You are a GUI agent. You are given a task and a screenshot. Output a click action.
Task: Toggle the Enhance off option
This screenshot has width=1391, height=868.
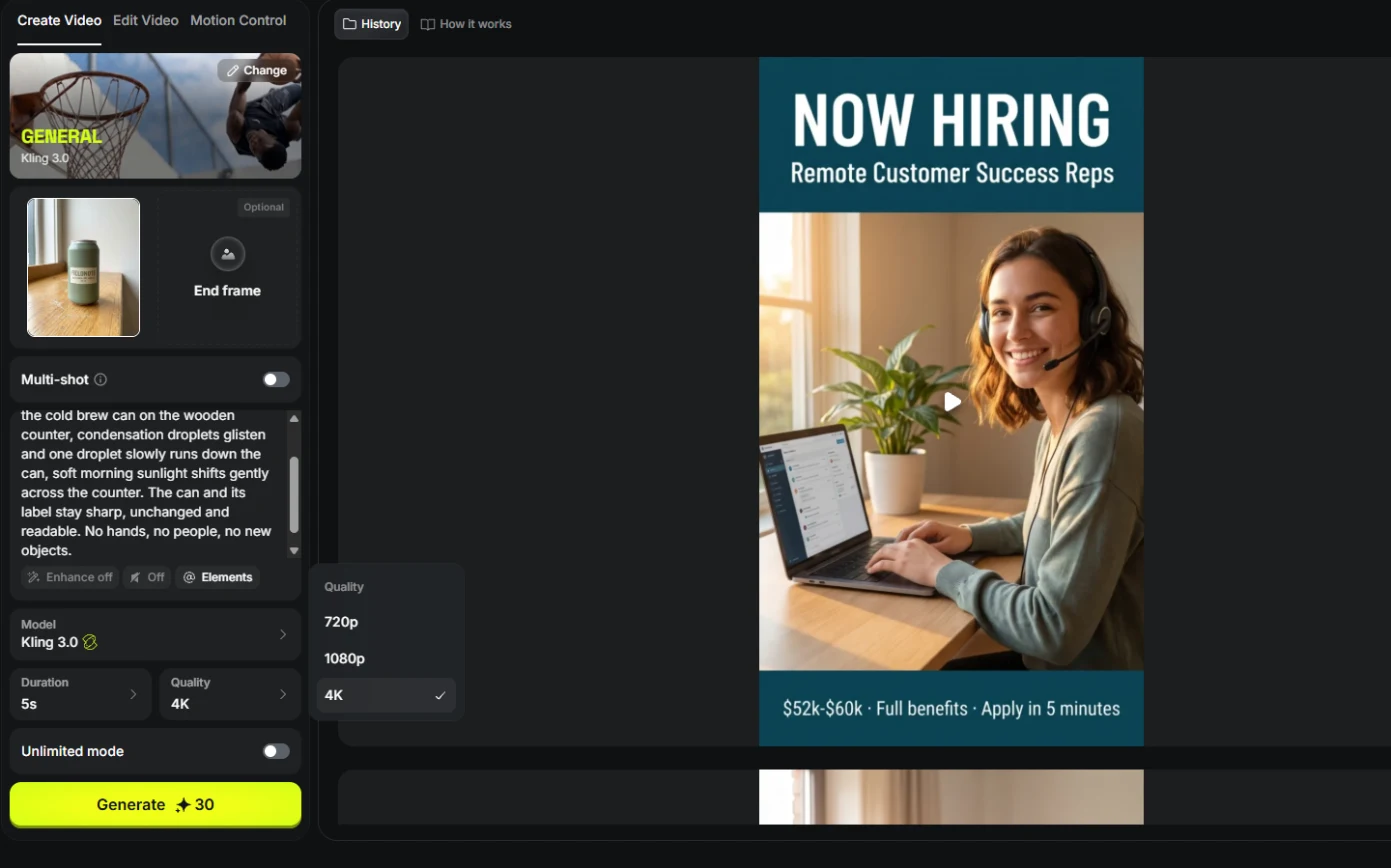[x=70, y=577]
